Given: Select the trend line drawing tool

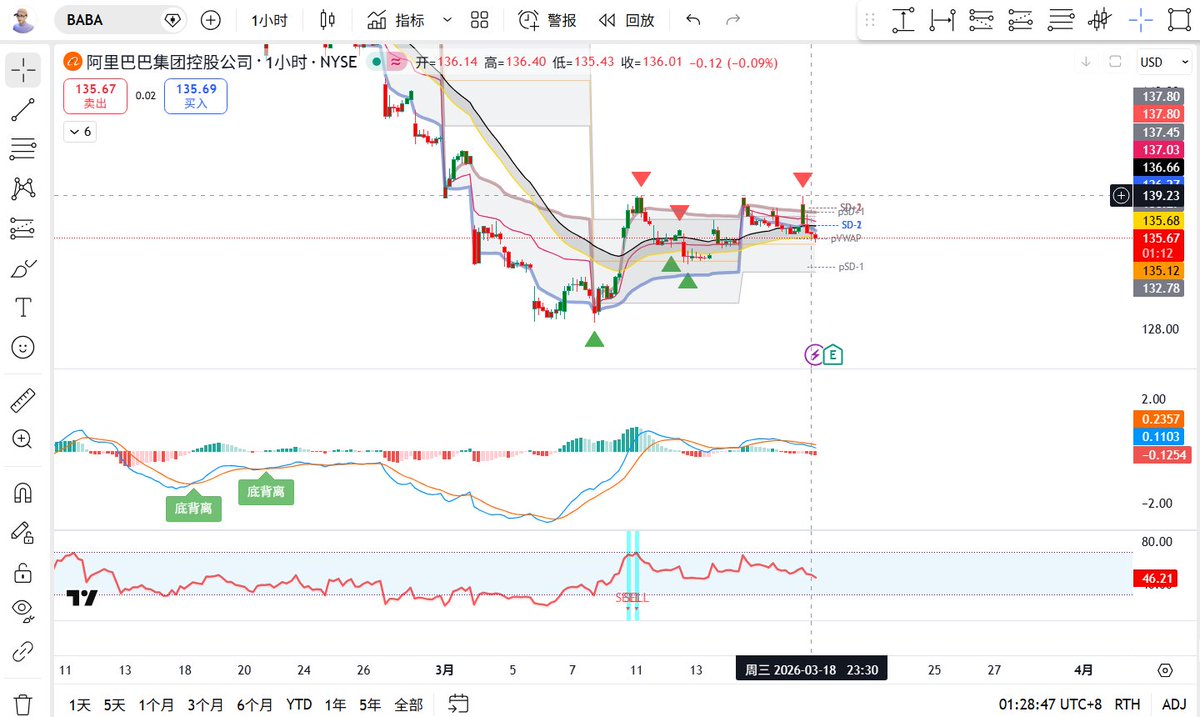Looking at the screenshot, I should tap(23, 110).
